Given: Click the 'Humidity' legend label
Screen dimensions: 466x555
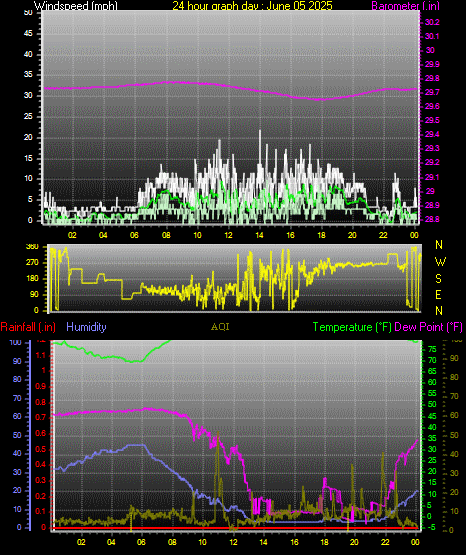Looking at the screenshot, I should [x=86, y=327].
